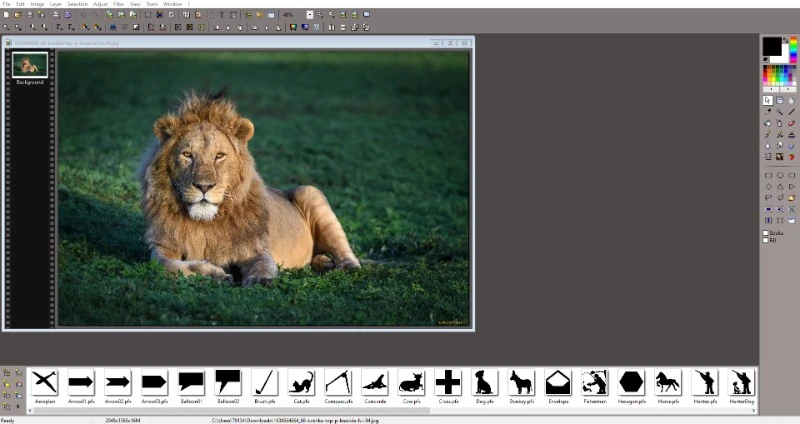Open the Filter menu
800x424 pixels.
(x=118, y=4)
